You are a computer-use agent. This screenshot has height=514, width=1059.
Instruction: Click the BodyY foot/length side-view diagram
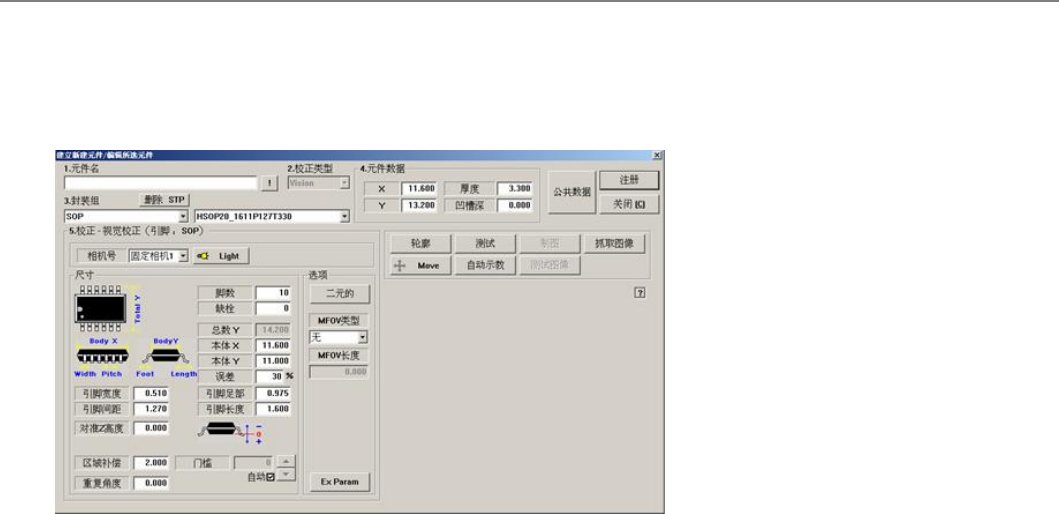click(x=165, y=355)
